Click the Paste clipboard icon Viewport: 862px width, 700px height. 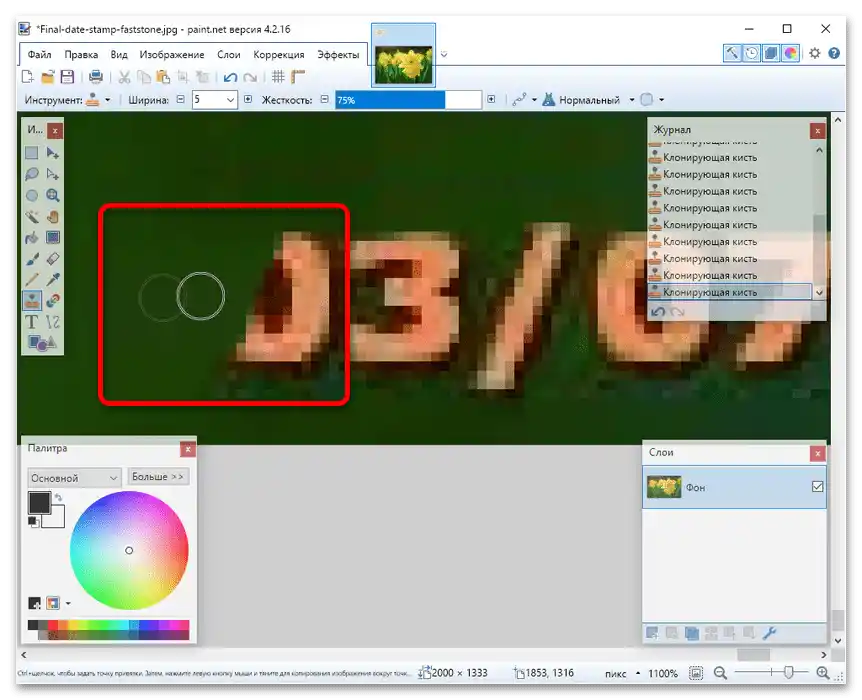click(x=163, y=77)
